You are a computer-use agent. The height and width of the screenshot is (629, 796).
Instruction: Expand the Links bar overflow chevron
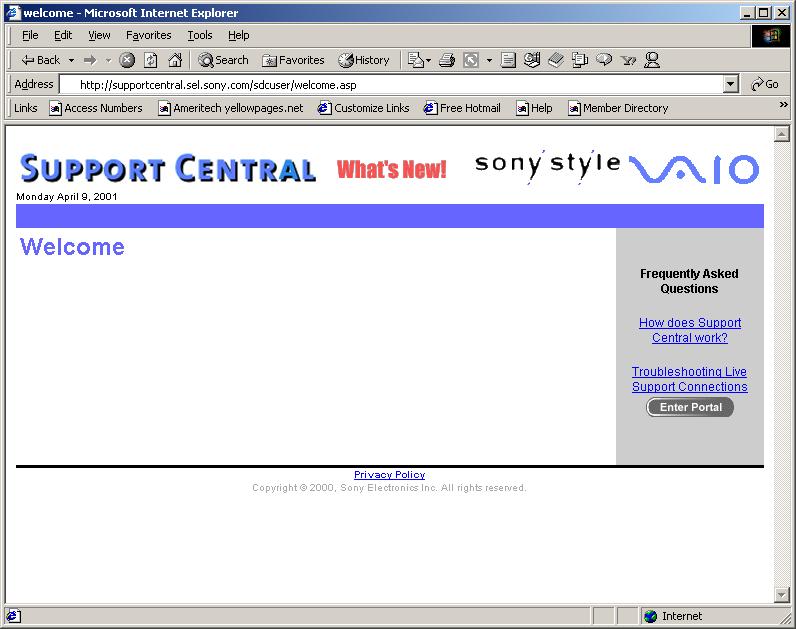(x=783, y=105)
